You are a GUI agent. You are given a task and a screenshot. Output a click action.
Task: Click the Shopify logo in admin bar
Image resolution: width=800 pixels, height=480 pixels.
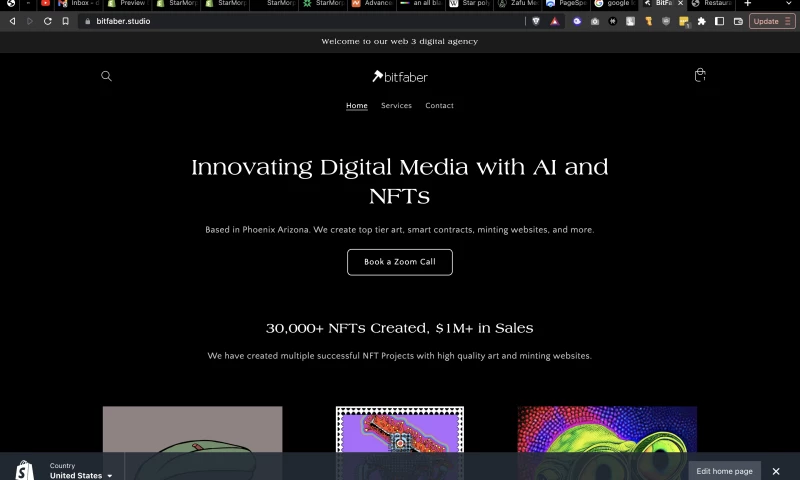[x=23, y=470]
